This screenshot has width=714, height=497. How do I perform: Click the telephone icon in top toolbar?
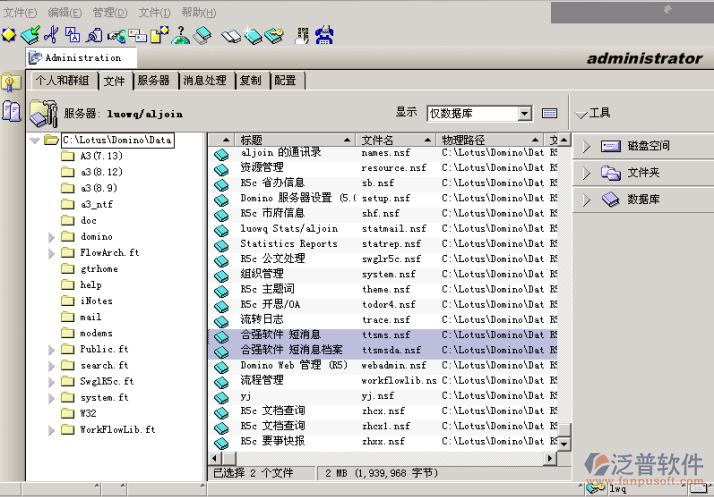[x=324, y=36]
